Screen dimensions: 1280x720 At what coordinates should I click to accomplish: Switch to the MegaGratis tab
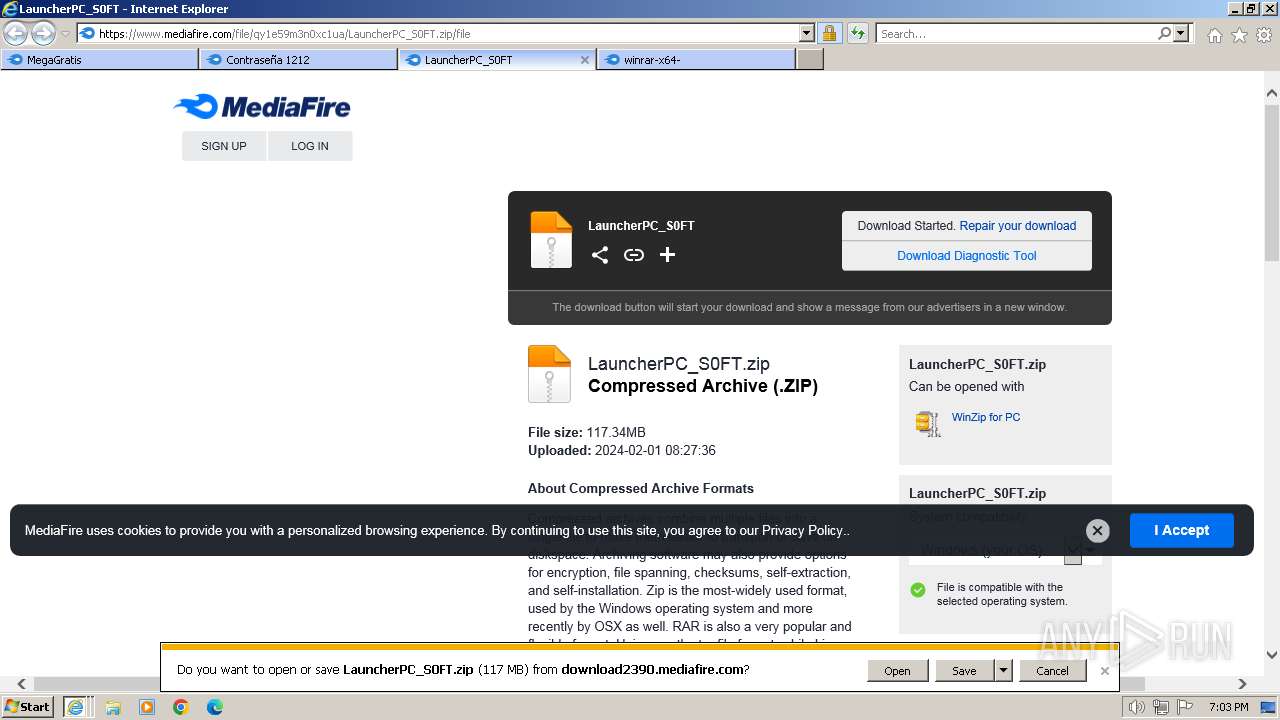tap(99, 60)
